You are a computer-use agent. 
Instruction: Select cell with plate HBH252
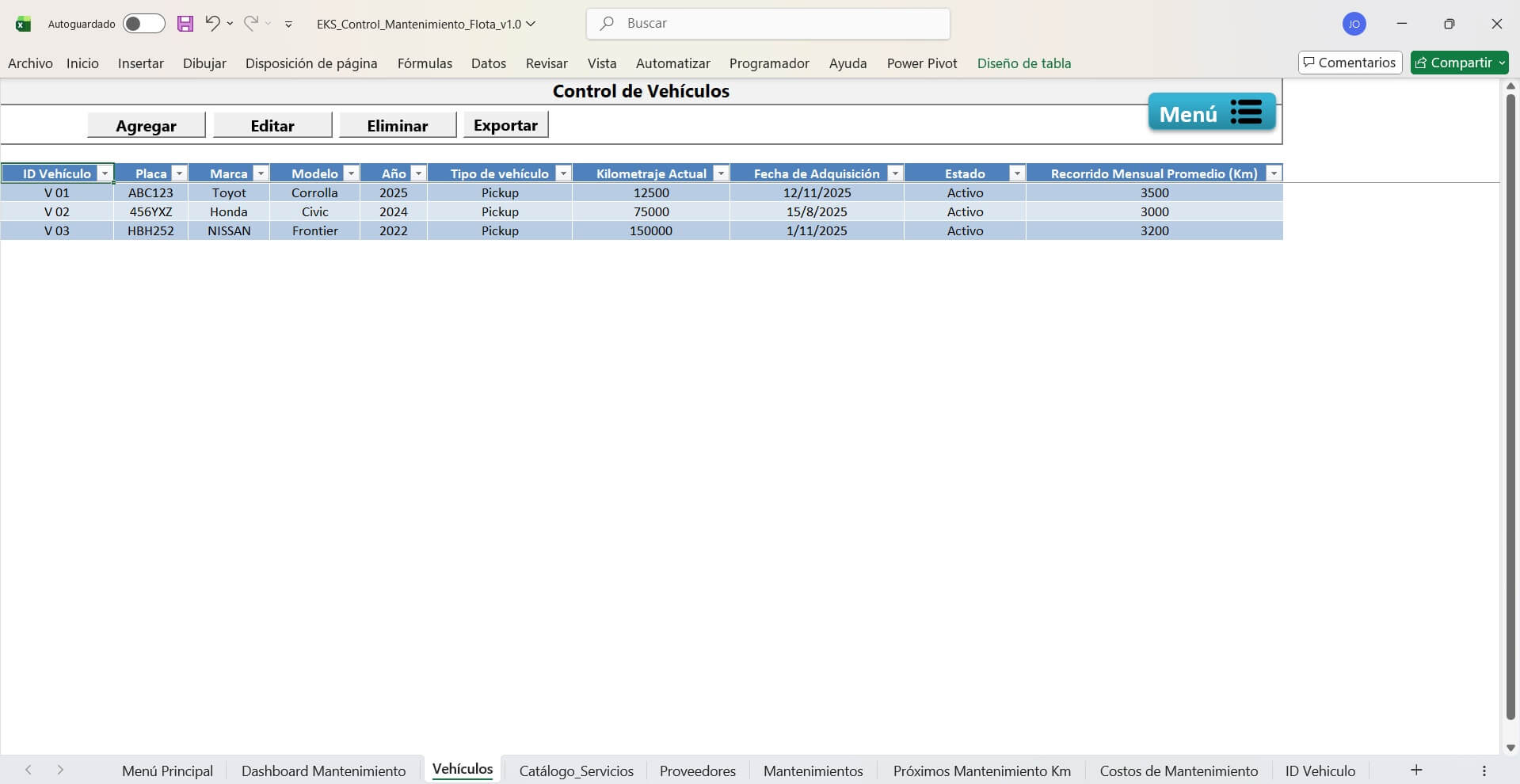click(x=150, y=230)
